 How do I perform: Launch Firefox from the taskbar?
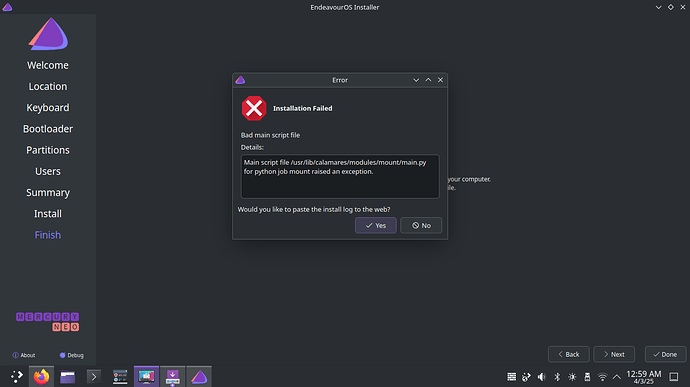point(41,377)
